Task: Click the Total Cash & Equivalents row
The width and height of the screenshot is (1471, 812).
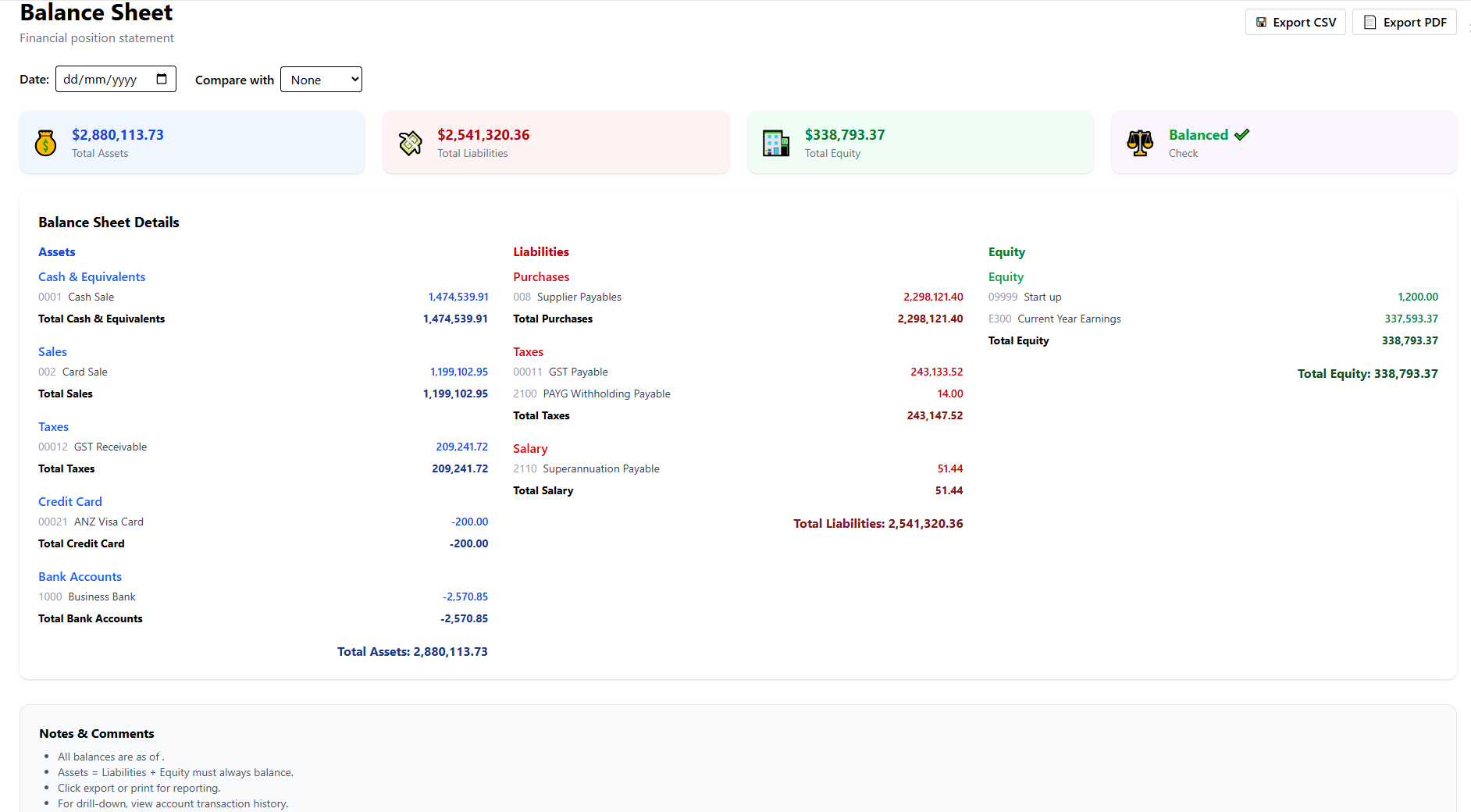Action: pos(263,319)
